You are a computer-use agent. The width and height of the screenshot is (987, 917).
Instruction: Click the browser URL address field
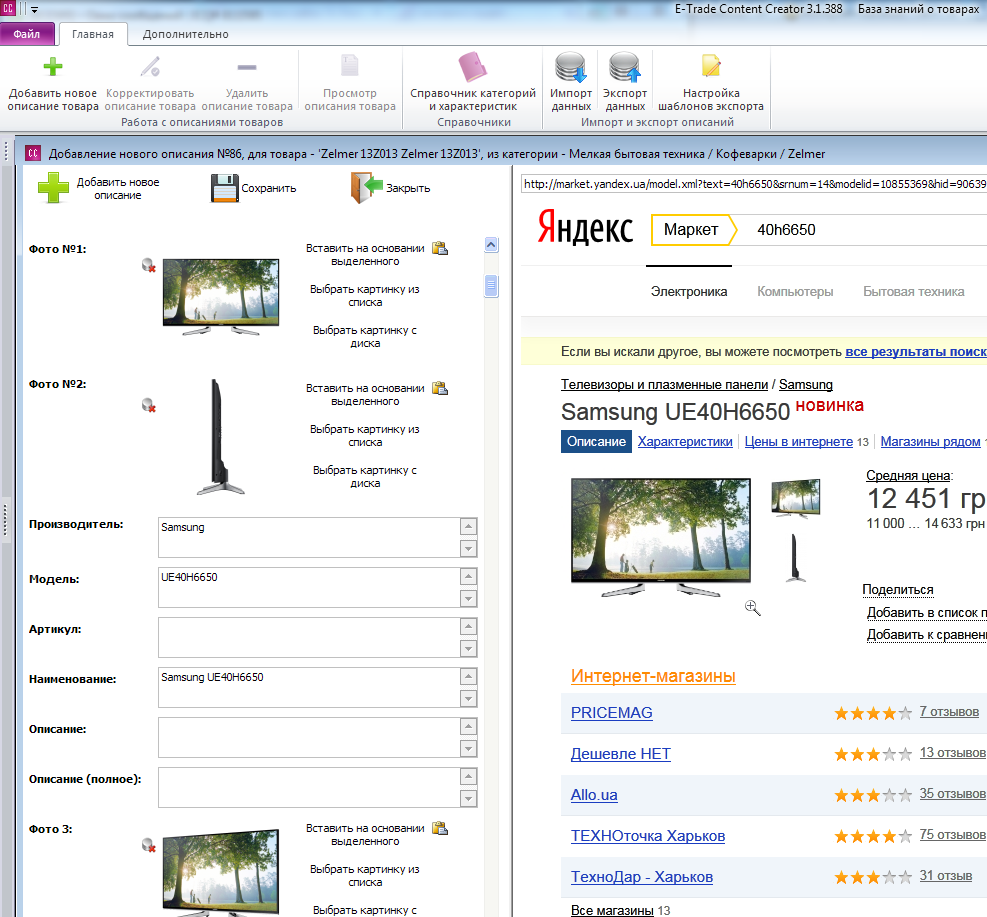[754, 184]
